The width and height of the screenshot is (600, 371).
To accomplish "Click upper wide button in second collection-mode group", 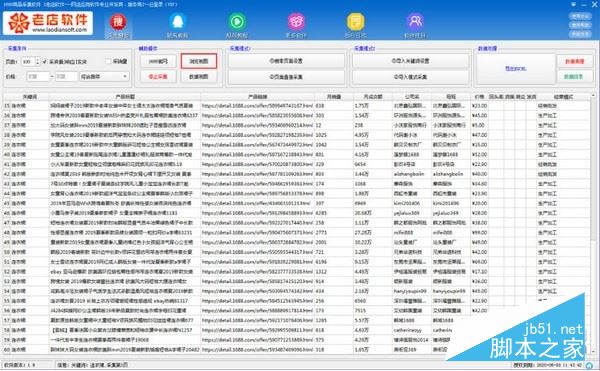I will click(x=410, y=61).
